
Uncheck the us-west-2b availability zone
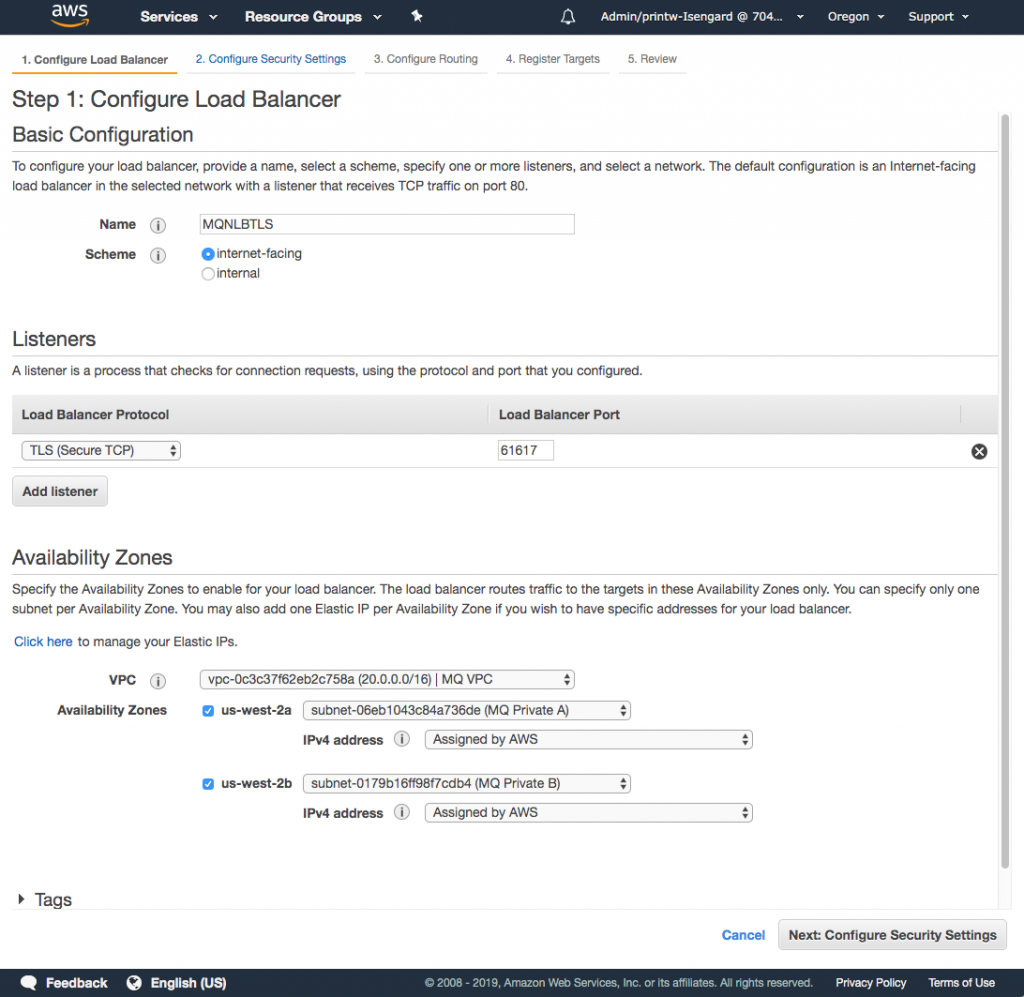coord(208,783)
